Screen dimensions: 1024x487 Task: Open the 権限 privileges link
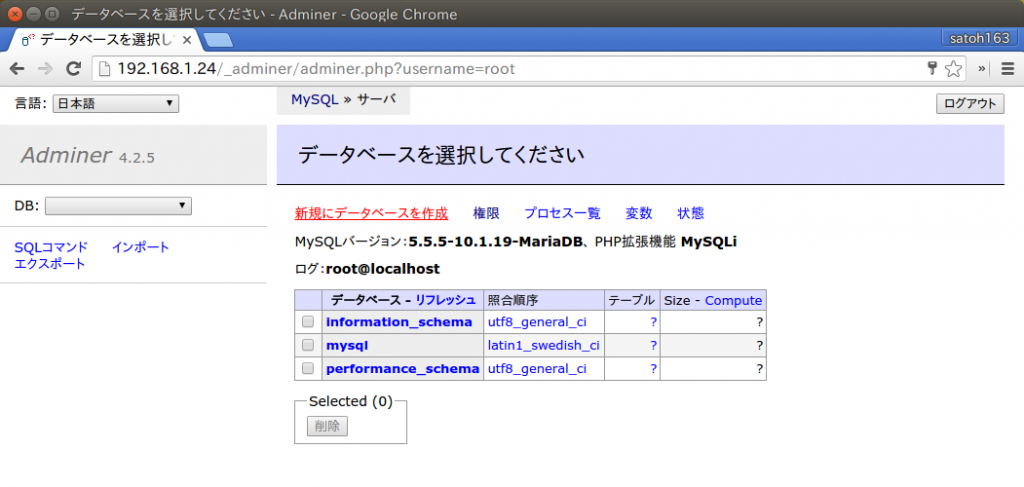click(x=486, y=213)
